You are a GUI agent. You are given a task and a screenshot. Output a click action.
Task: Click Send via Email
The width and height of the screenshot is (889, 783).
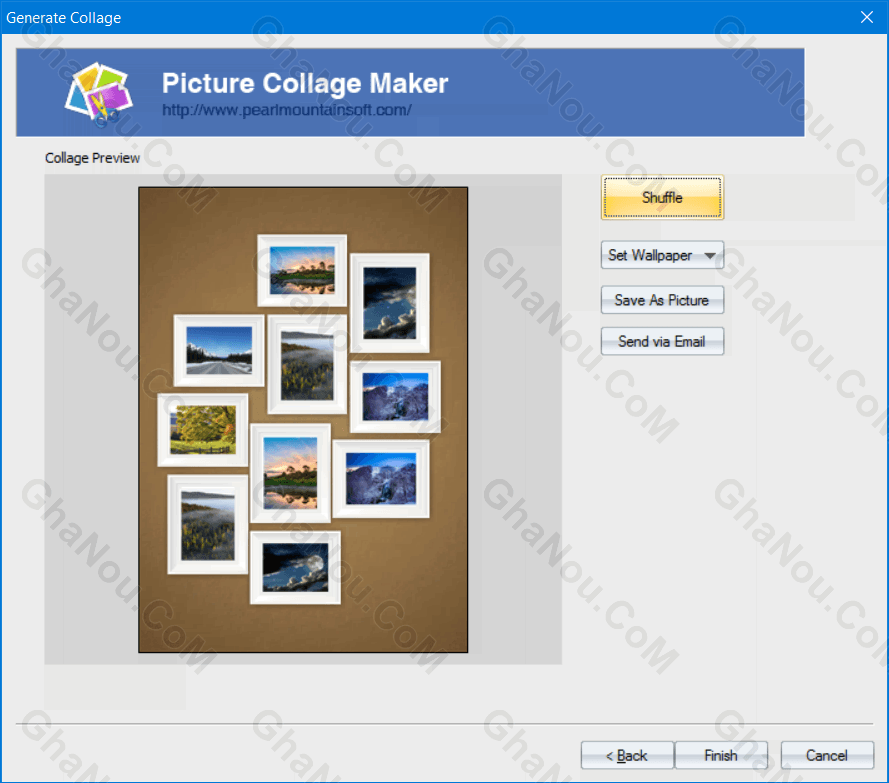click(x=662, y=341)
